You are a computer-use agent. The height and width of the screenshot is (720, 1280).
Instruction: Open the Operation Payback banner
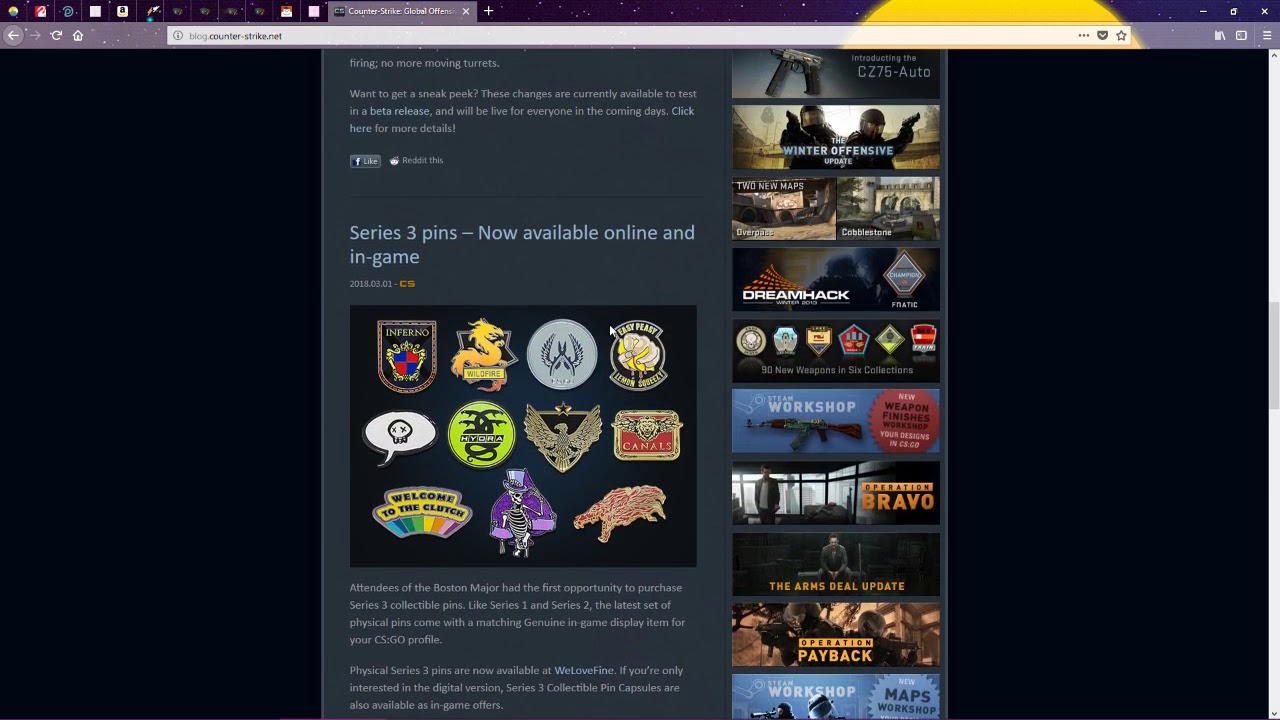pos(836,635)
